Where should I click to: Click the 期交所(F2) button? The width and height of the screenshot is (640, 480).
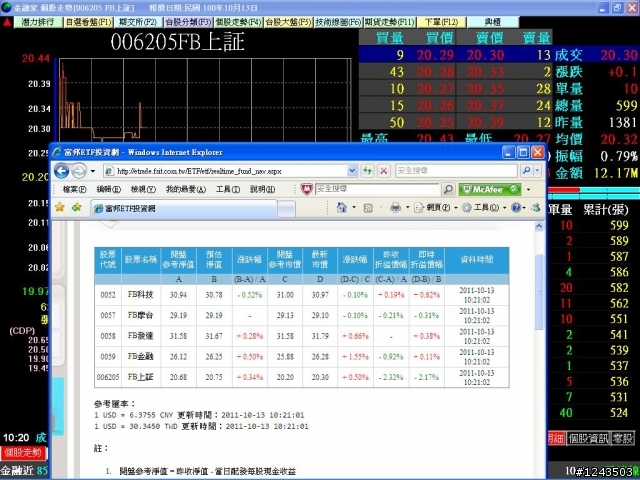click(138, 22)
